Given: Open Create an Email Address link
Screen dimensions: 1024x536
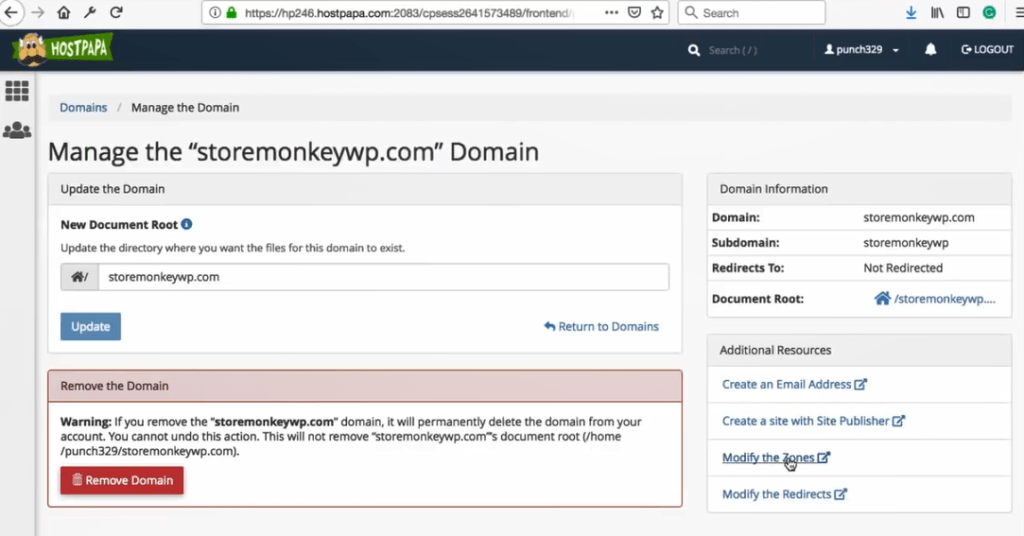Looking at the screenshot, I should click(x=794, y=385).
